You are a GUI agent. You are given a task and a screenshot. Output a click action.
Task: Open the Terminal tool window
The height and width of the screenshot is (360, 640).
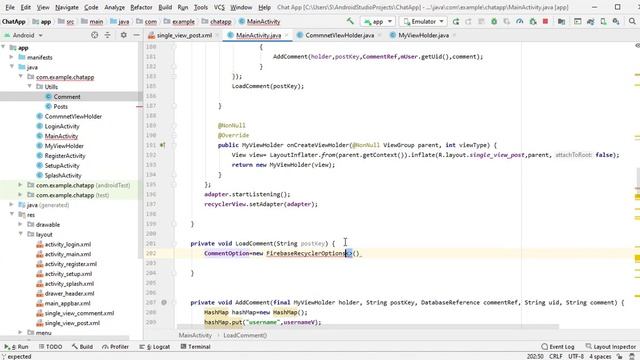196,347
